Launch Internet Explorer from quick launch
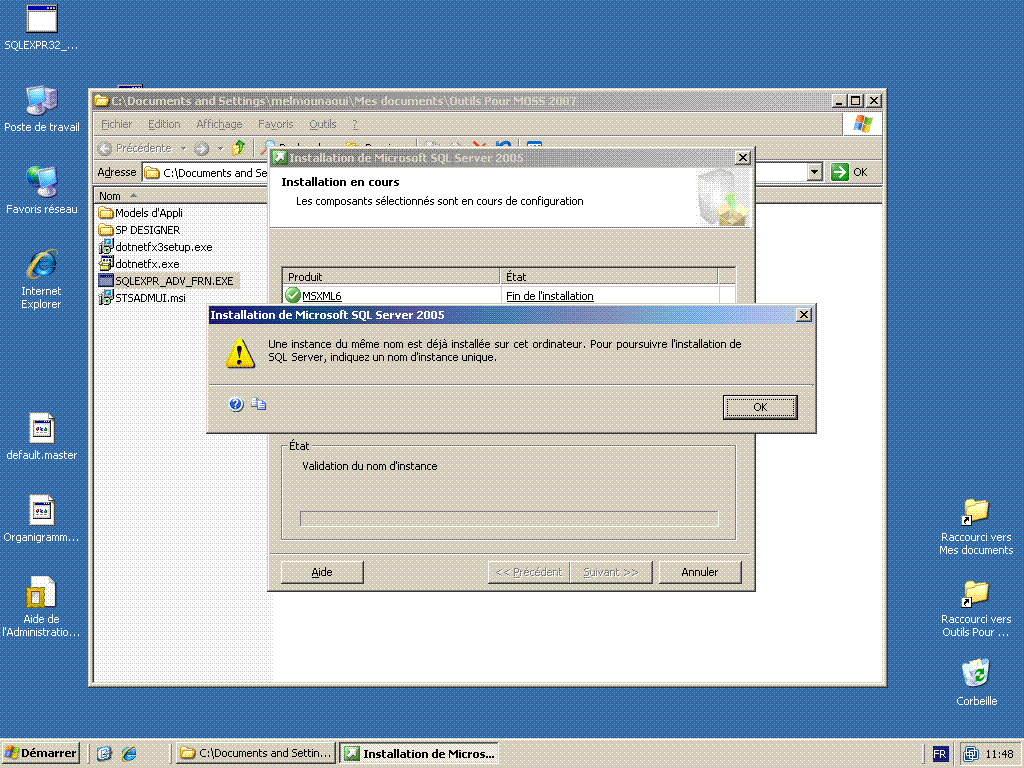Image resolution: width=1024 pixels, height=768 pixels. click(129, 754)
